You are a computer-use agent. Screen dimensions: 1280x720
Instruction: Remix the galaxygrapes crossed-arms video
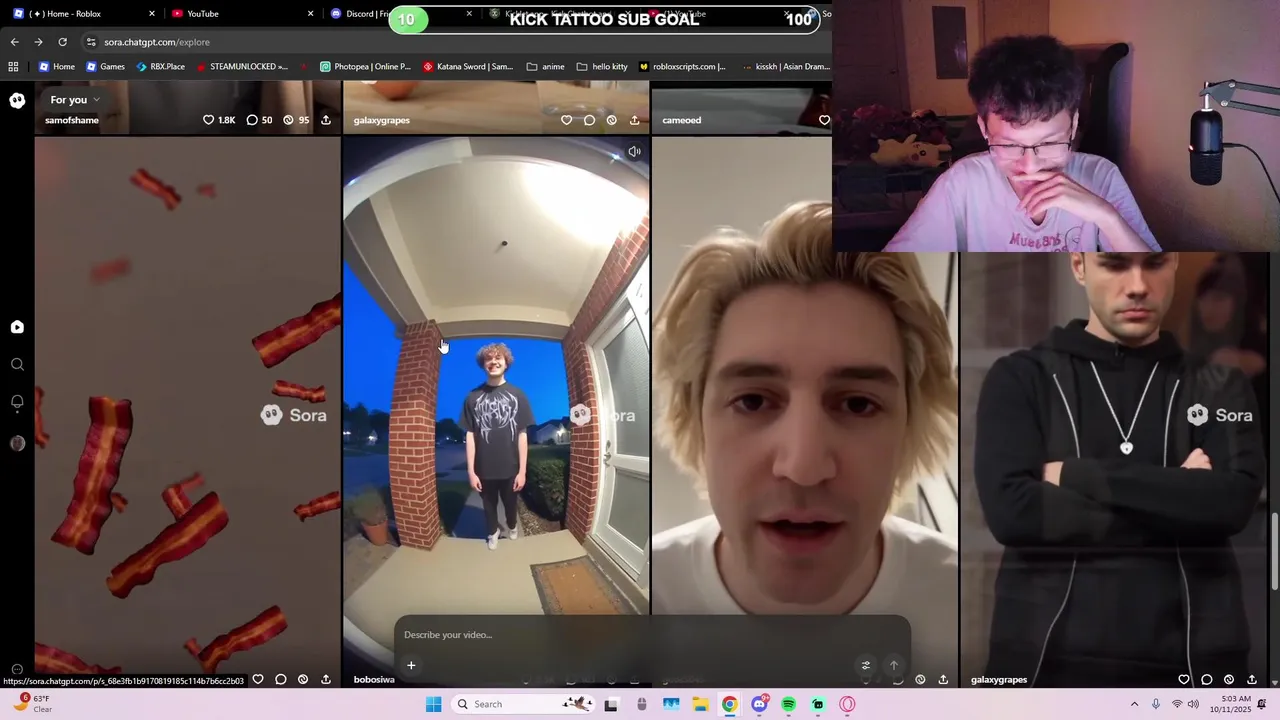(1229, 679)
